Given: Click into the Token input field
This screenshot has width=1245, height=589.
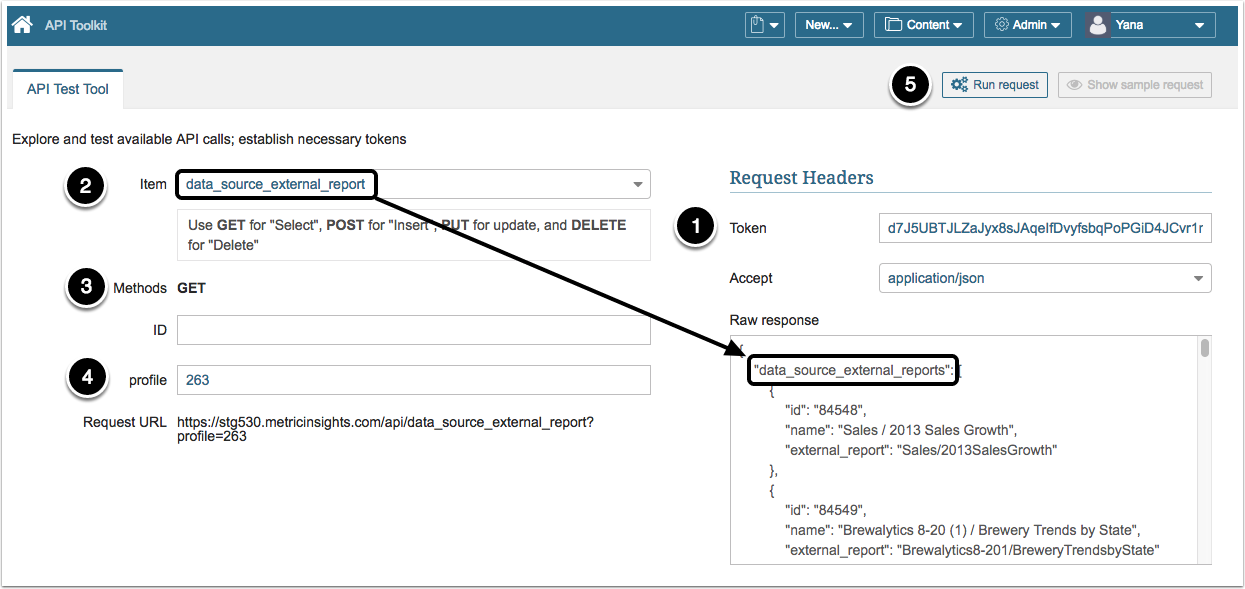Looking at the screenshot, I should click(x=1044, y=228).
